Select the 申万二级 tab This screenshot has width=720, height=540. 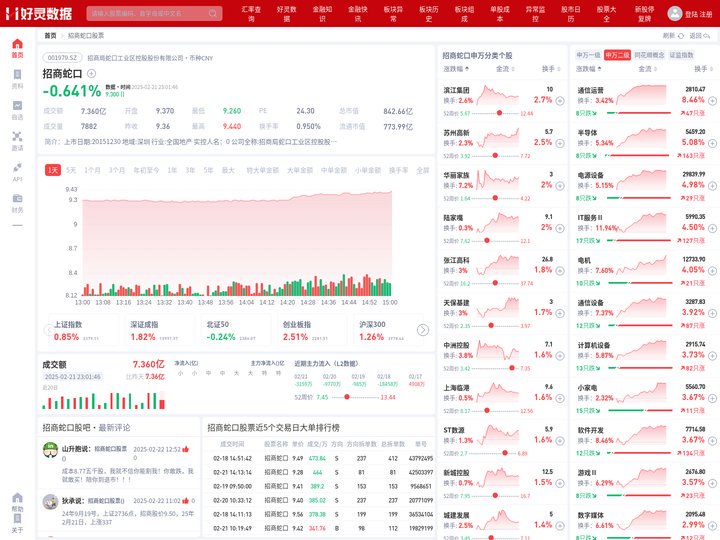point(617,55)
